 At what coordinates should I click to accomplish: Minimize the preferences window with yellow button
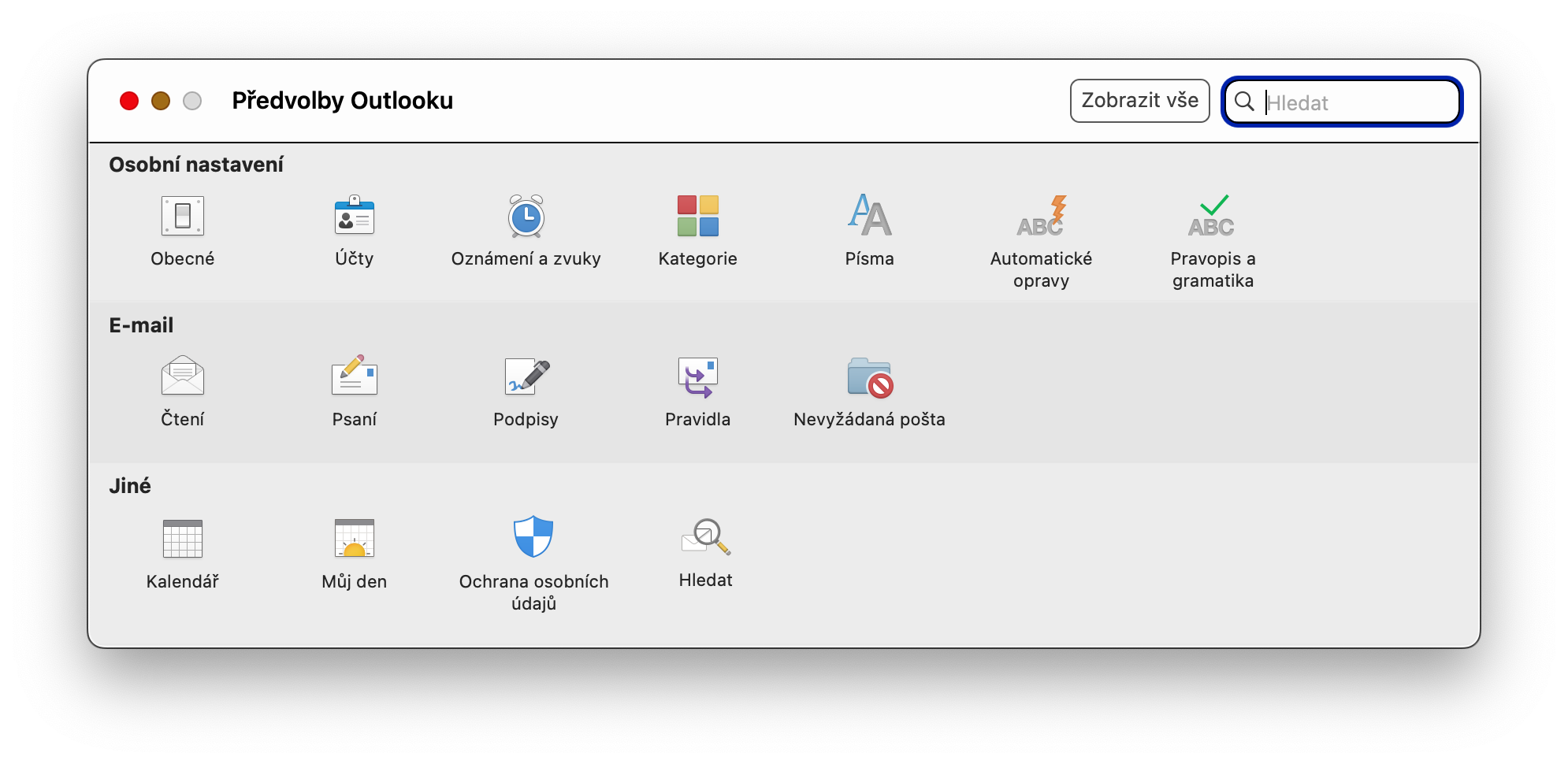[161, 101]
